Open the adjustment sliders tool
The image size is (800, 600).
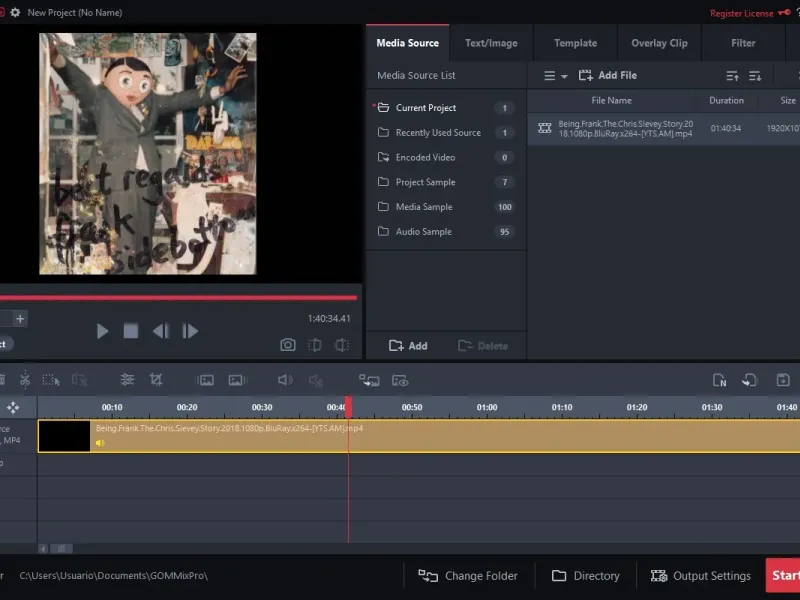click(127, 380)
